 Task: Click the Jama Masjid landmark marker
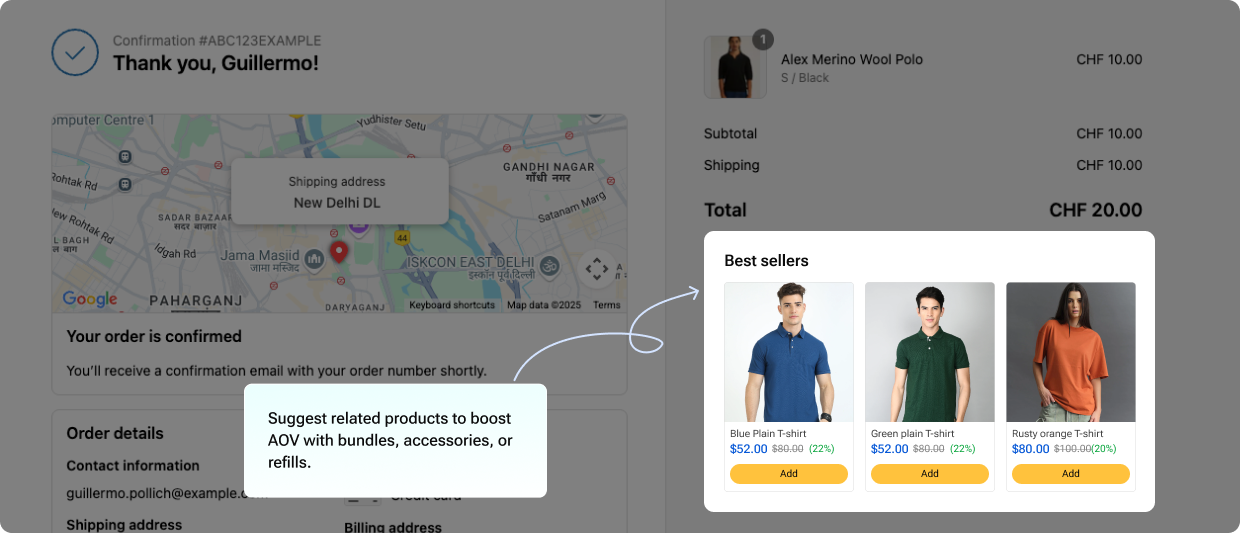coord(314,259)
